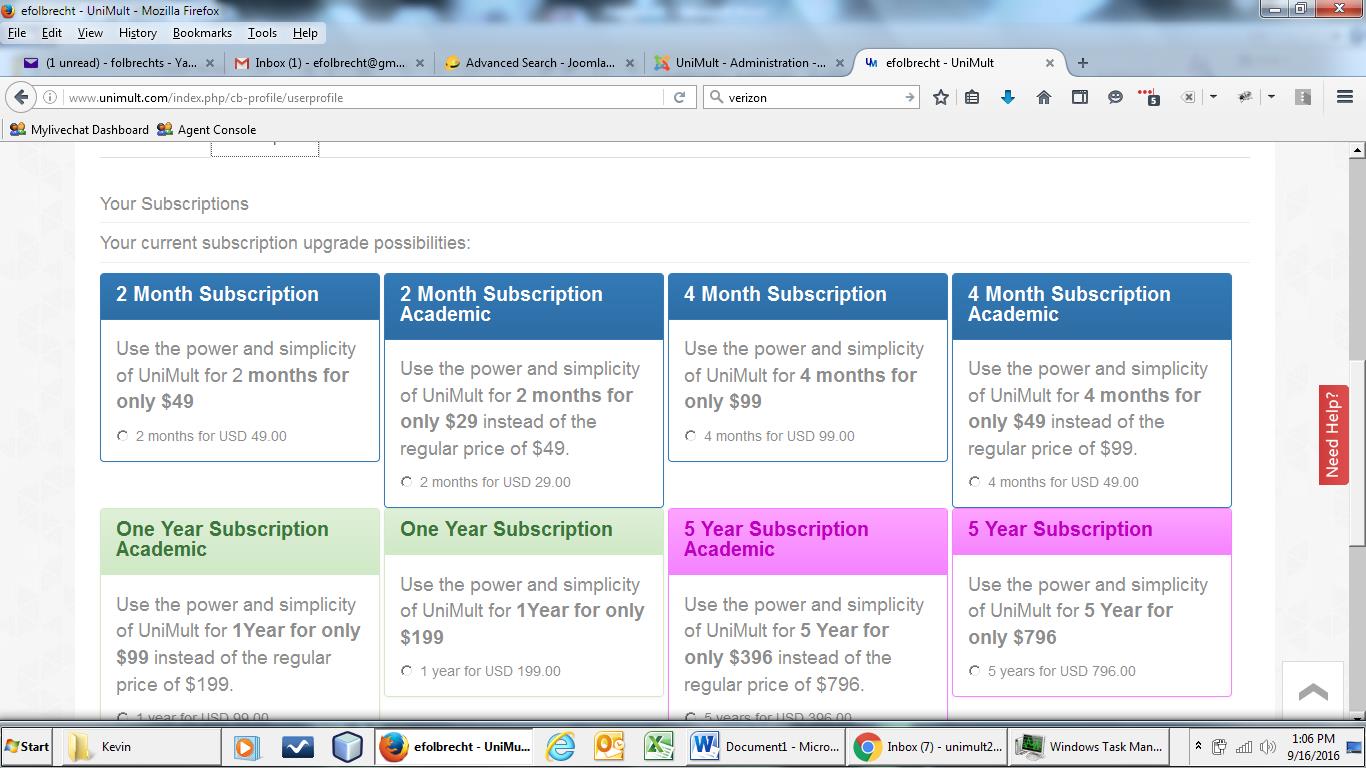The height and width of the screenshot is (768, 1366).
Task: Open the chat smiley toolbar icon
Action: [1115, 97]
